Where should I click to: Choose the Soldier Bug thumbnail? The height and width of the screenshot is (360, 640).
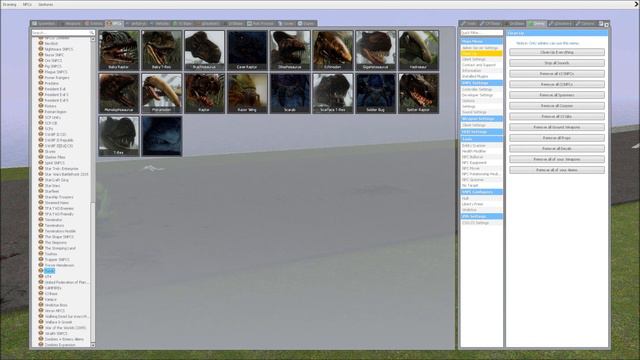coord(376,93)
